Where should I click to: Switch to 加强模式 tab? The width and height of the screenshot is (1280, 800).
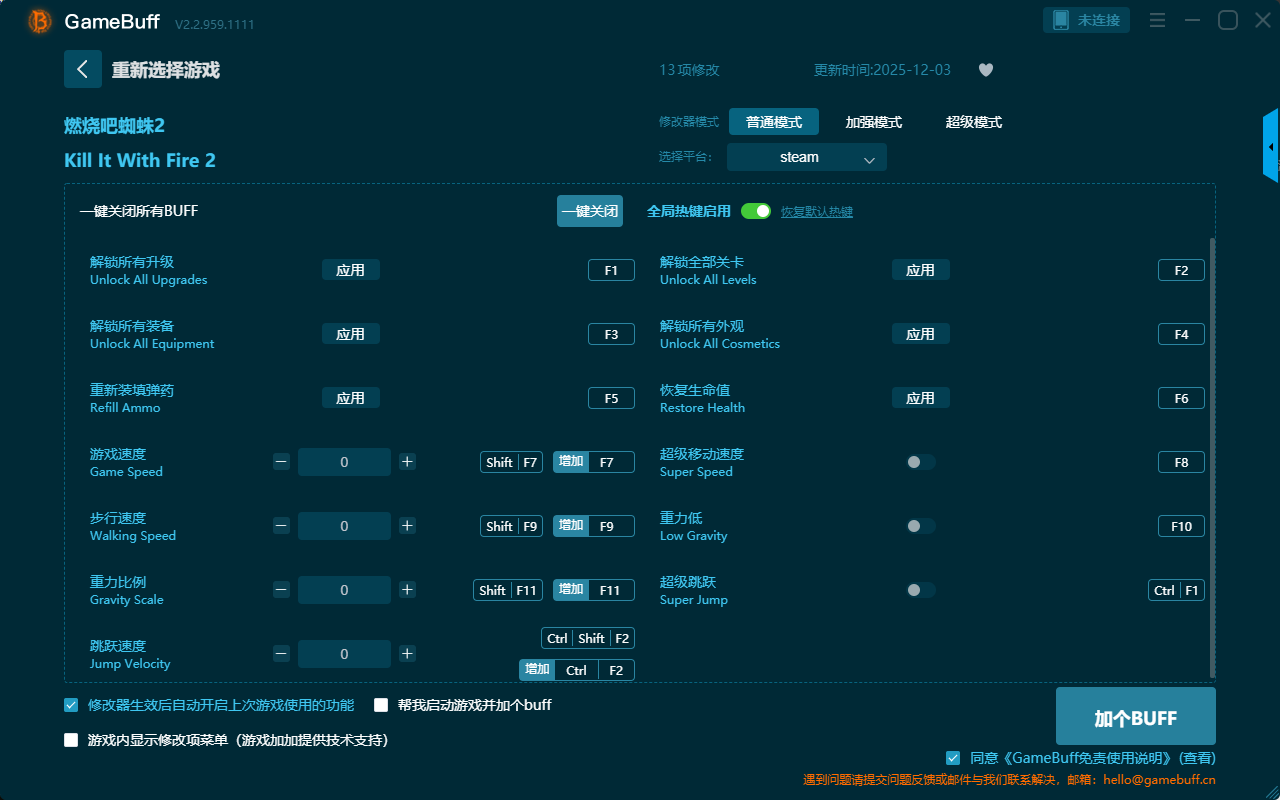[x=873, y=122]
